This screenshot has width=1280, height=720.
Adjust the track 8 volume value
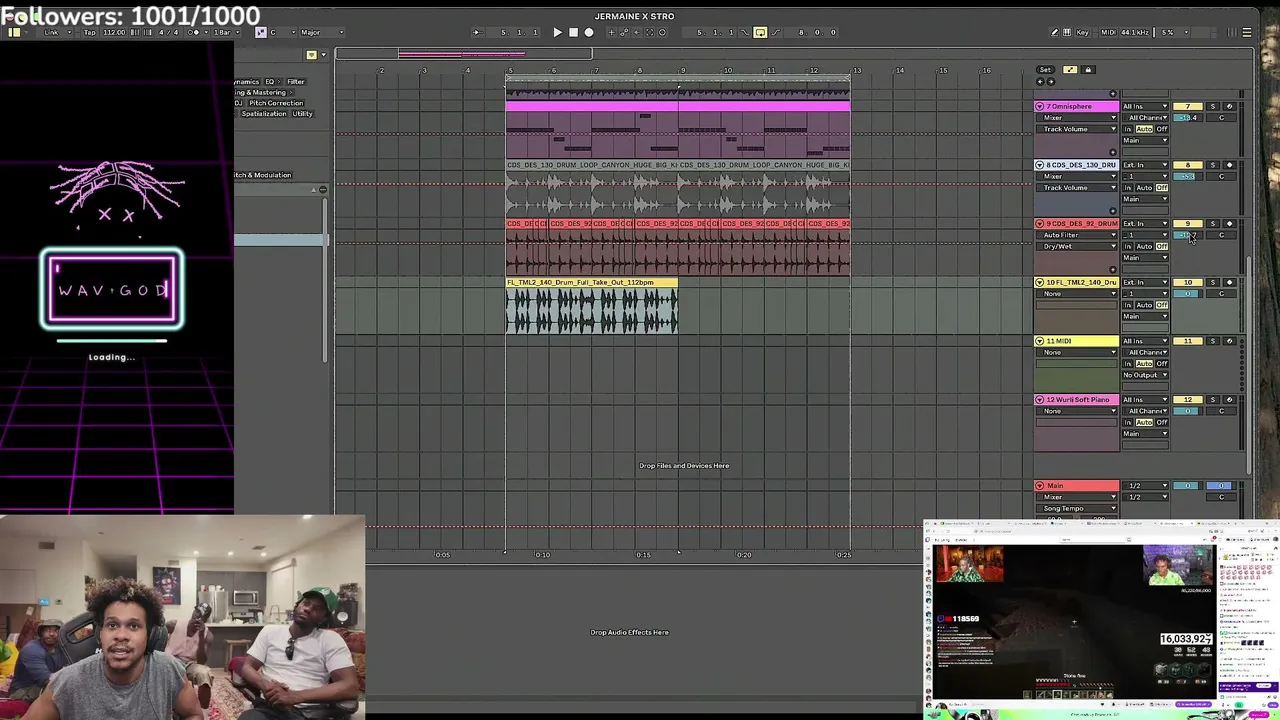(x=1188, y=176)
